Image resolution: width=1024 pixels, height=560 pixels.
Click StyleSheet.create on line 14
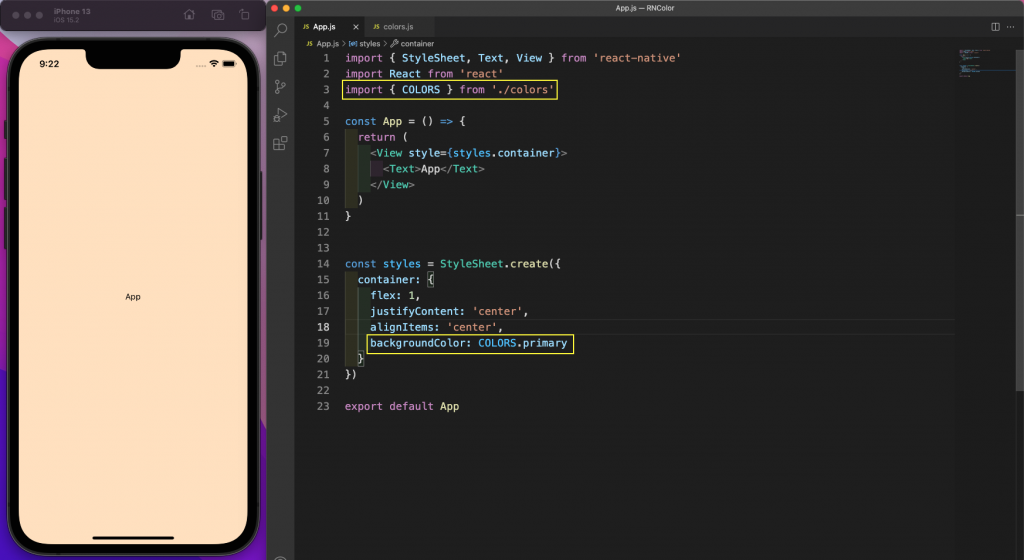(494, 264)
